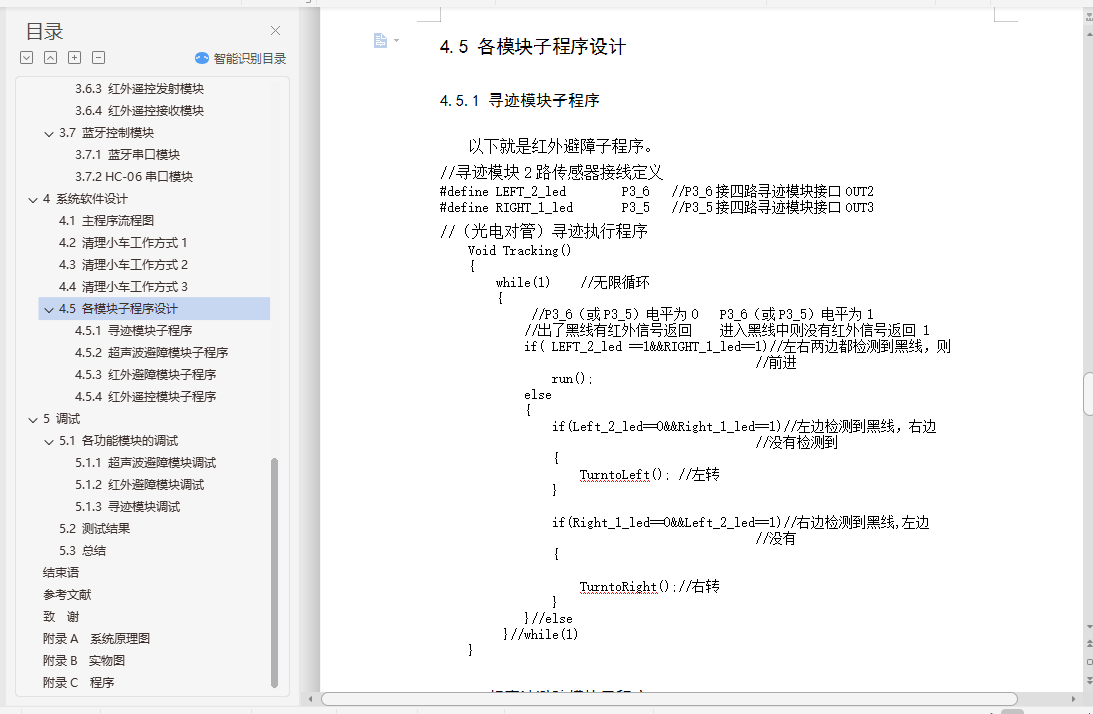Jump to 3.7.1 蓝牙串口模块
The height and width of the screenshot is (714, 1093).
pyautogui.click(x=128, y=155)
